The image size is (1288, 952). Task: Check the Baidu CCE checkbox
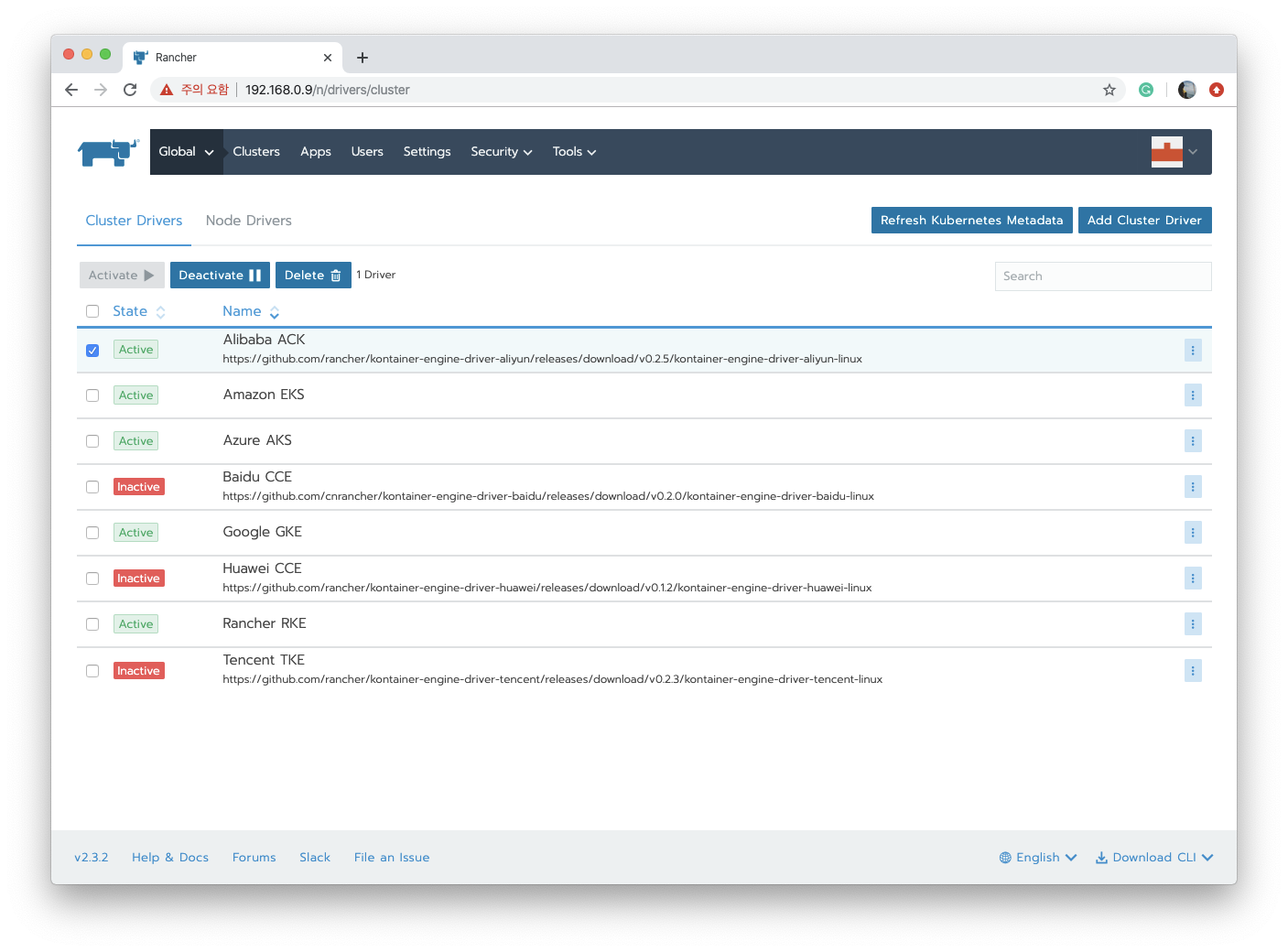click(92, 487)
